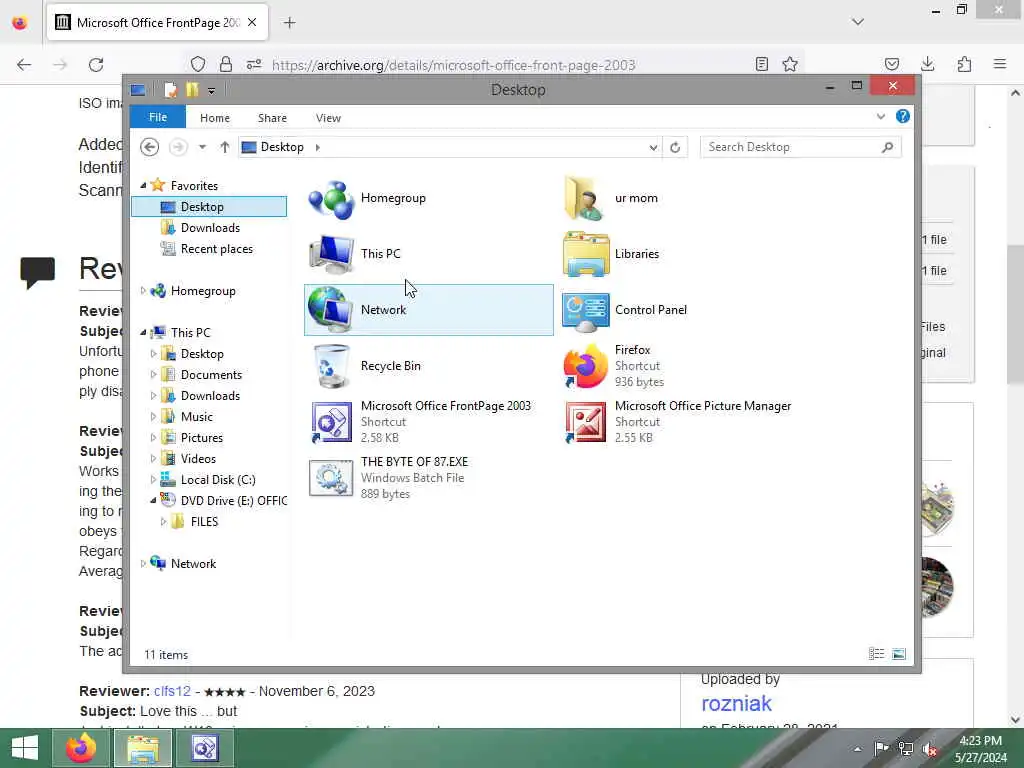This screenshot has width=1024, height=768.
Task: Click the Desktop breadcrumb in address bar
Action: (x=282, y=147)
